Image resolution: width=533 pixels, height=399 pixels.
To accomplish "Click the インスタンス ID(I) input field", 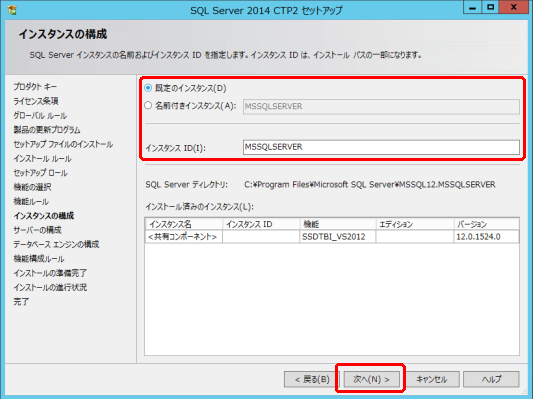I will [x=381, y=147].
